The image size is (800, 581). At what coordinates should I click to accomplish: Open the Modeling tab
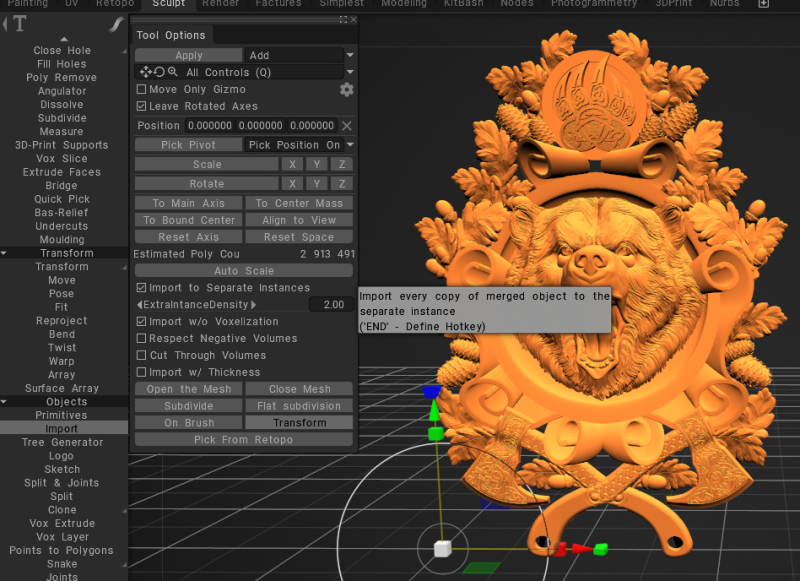(404, 4)
